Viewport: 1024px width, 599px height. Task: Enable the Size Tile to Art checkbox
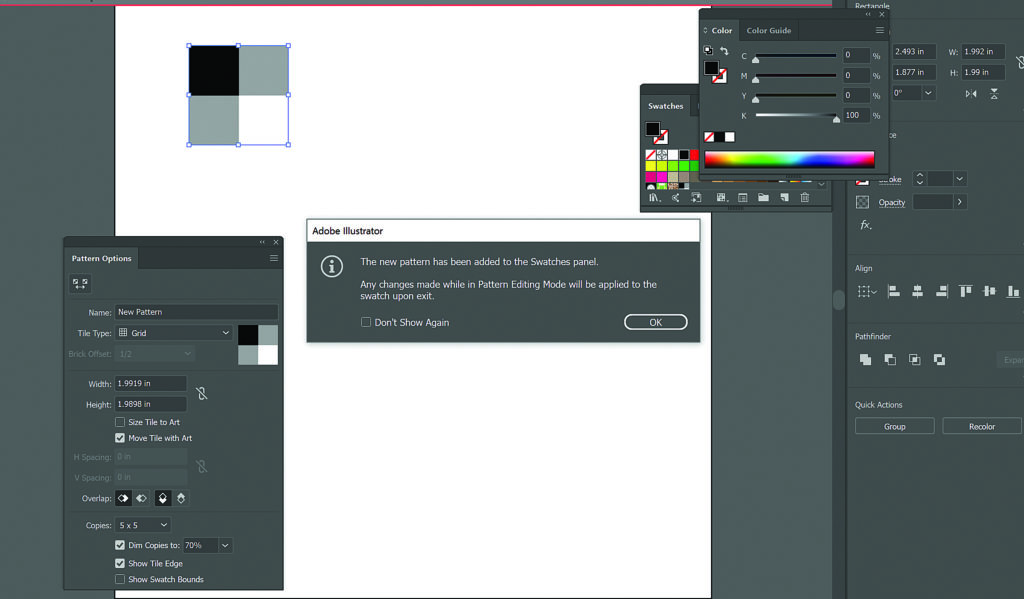(x=120, y=422)
